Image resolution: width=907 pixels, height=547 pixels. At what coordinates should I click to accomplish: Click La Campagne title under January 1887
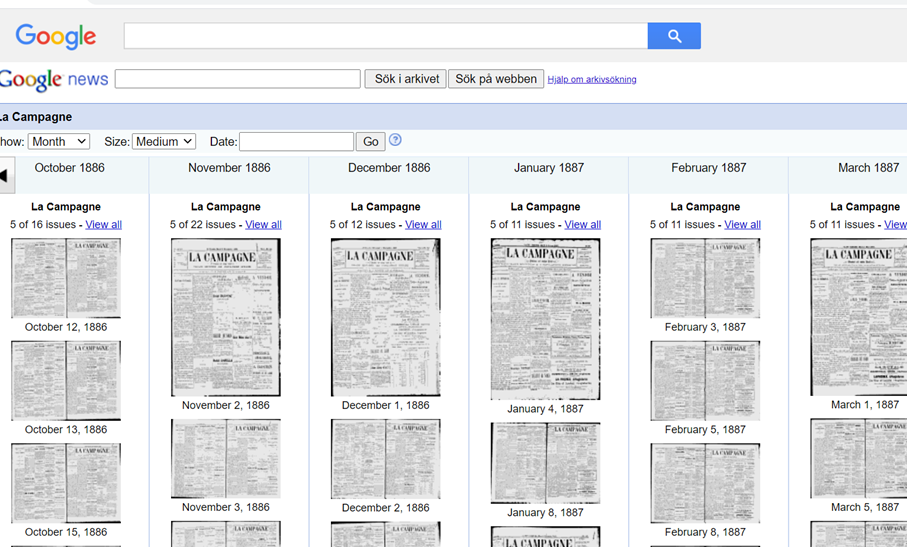(x=545, y=206)
